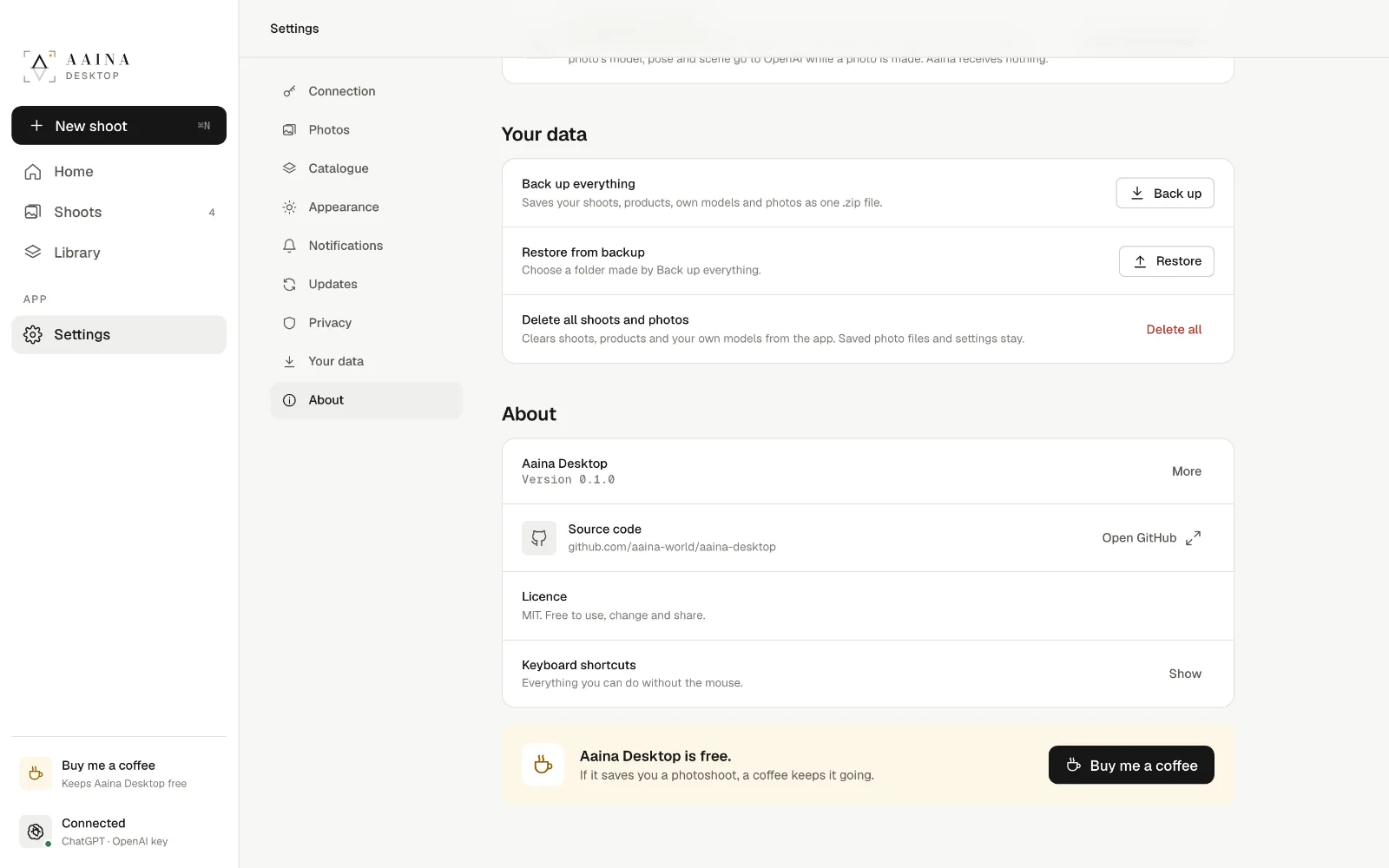This screenshot has width=1389, height=868.
Task: Click the Version 0.1.0 text
Action: click(x=568, y=480)
